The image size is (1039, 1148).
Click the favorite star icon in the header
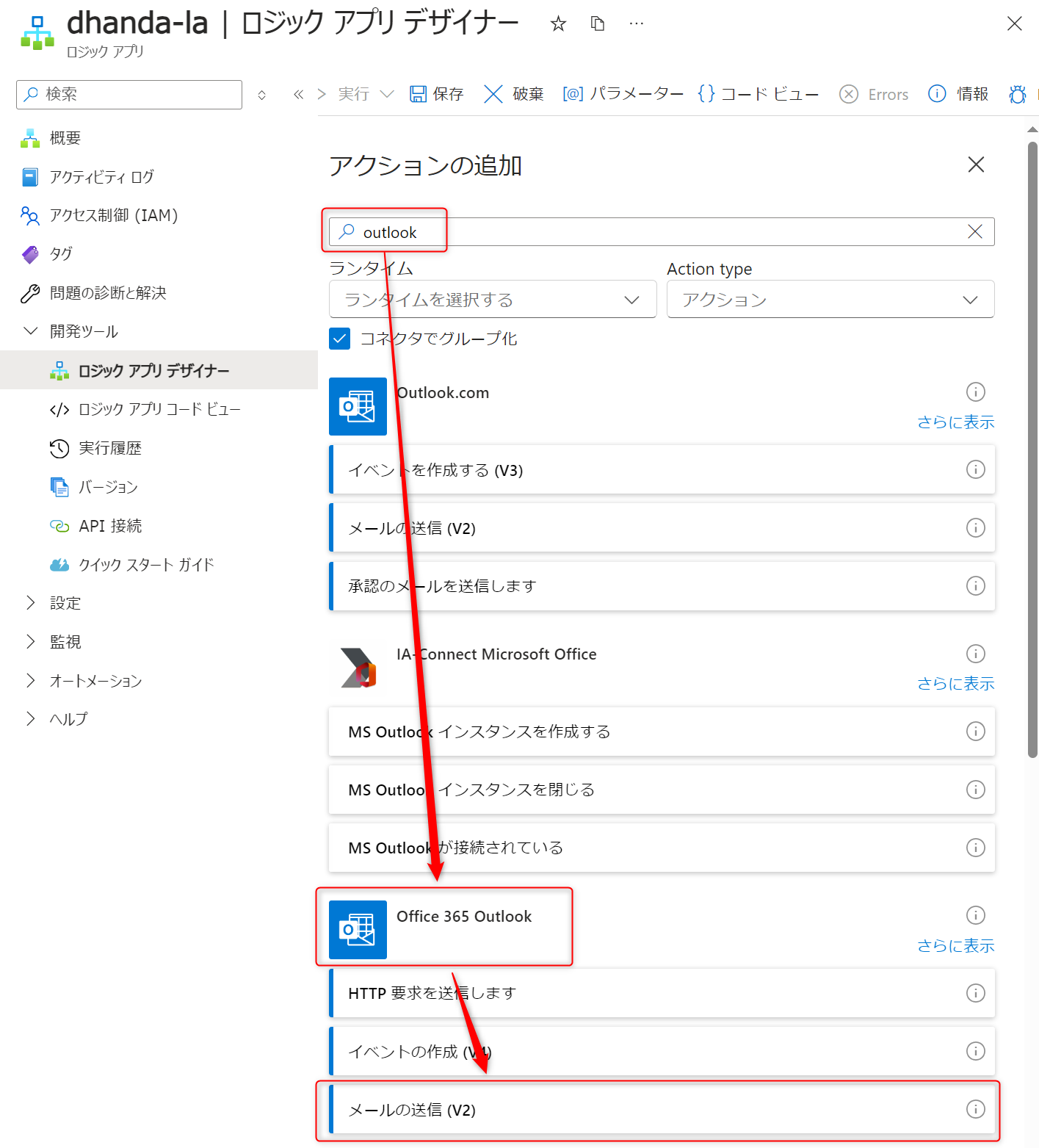click(558, 24)
